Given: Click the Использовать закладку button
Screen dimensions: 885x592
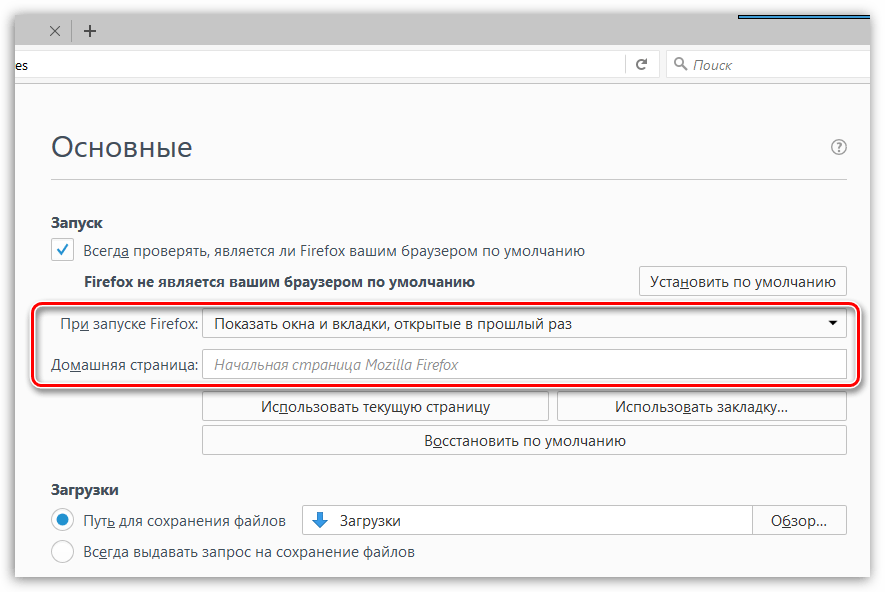Looking at the screenshot, I should 701,407.
